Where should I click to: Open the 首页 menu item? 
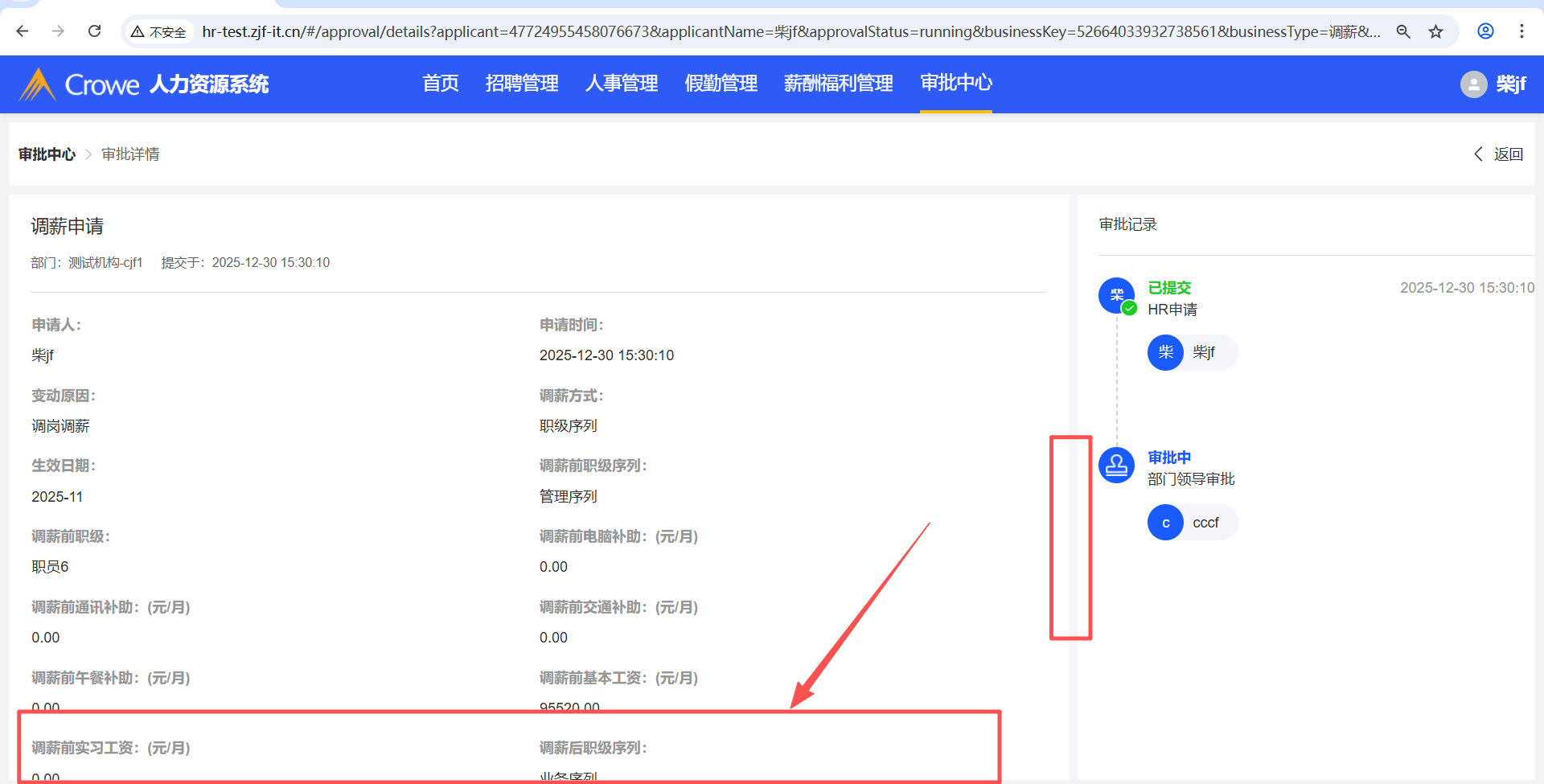click(x=440, y=83)
